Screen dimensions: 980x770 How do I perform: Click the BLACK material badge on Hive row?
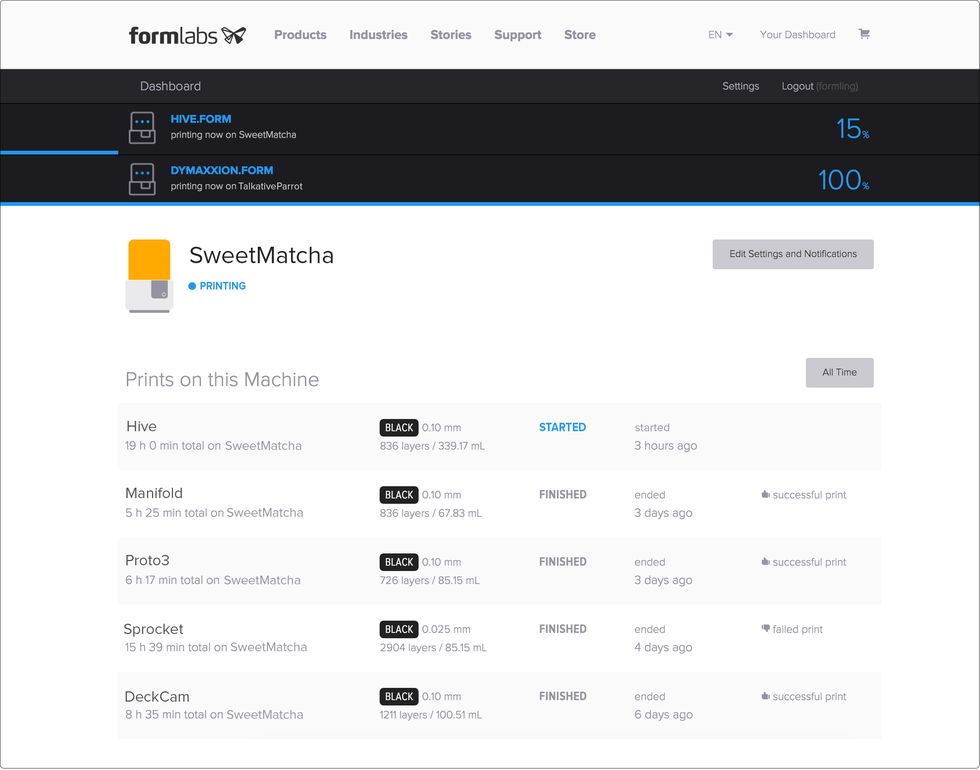tap(399, 427)
